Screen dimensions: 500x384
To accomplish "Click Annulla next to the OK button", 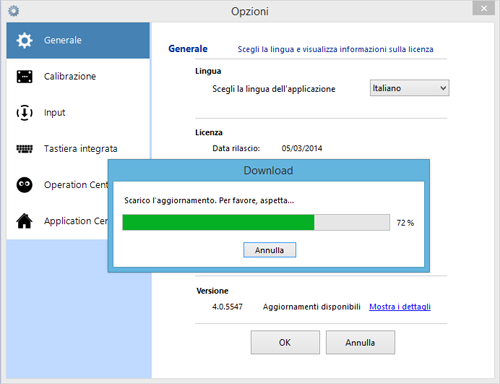I will click(360, 342).
